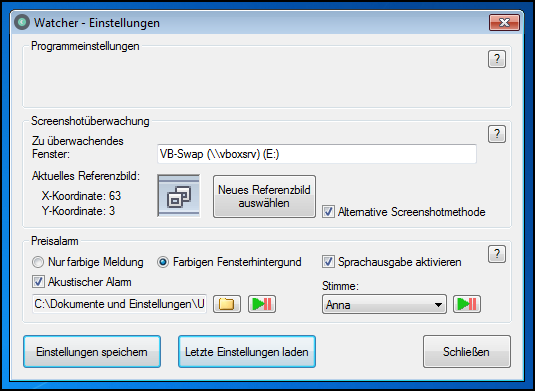Click the Watcher application icon in title bar

[22, 23]
